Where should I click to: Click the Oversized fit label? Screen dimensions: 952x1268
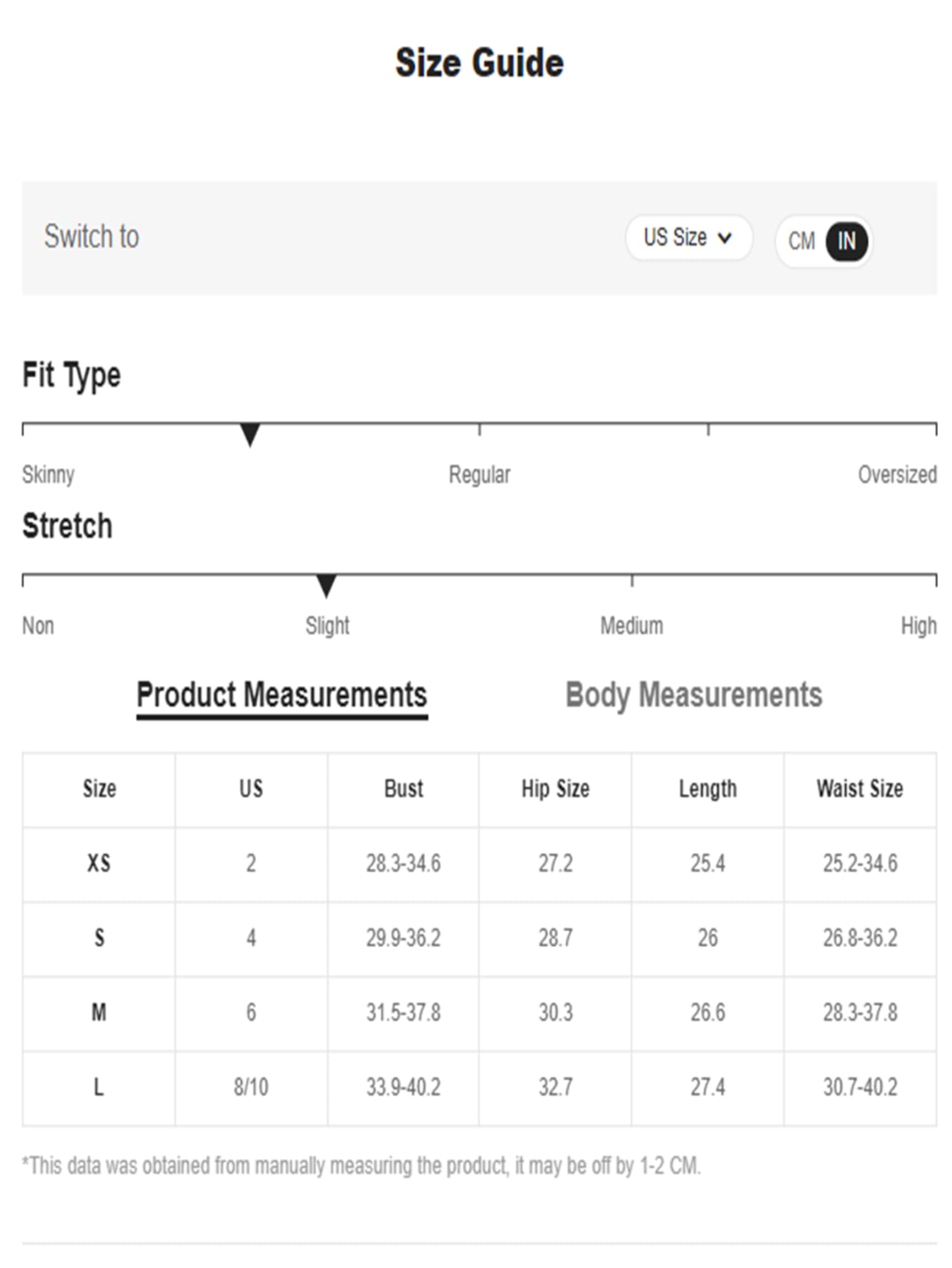point(897,475)
